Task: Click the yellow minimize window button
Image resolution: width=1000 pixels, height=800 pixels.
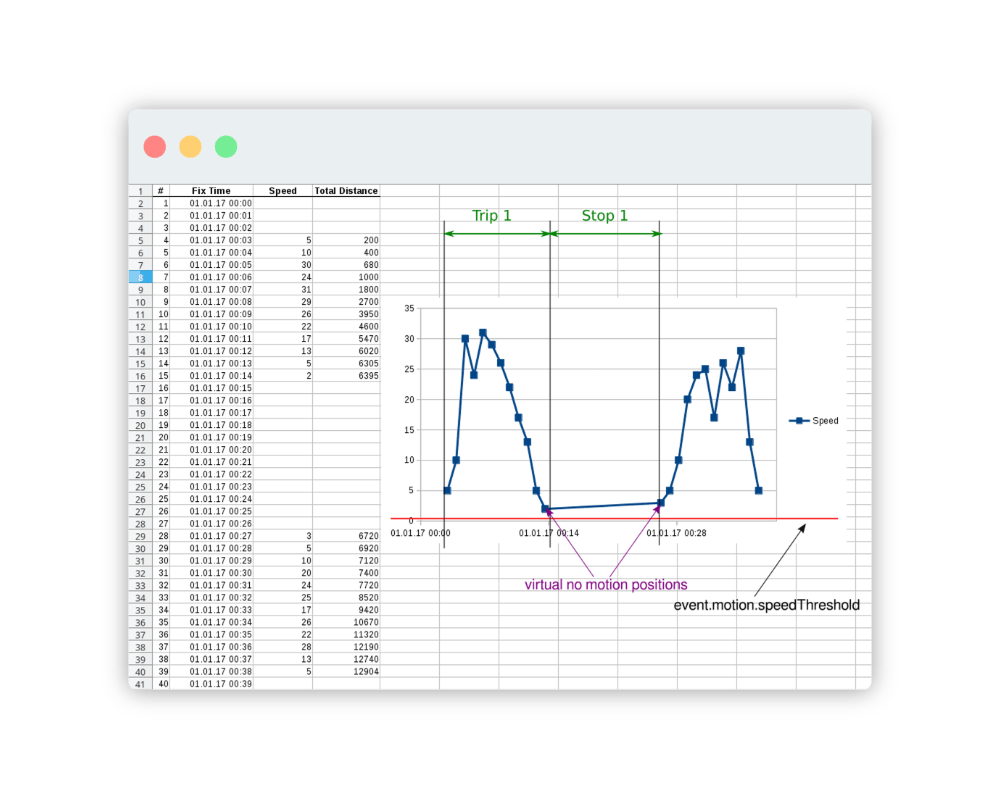Action: (190, 147)
